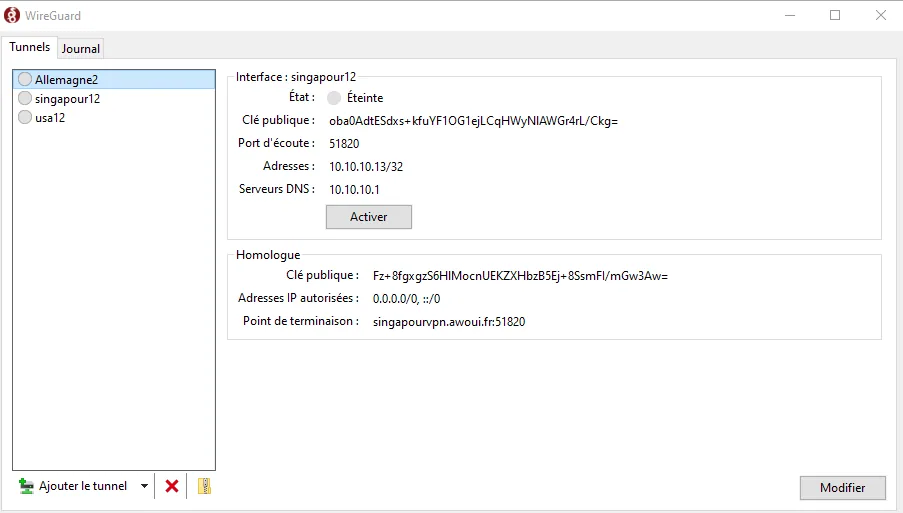903x513 pixels.
Task: Switch to the Tunnels tab
Action: point(29,47)
